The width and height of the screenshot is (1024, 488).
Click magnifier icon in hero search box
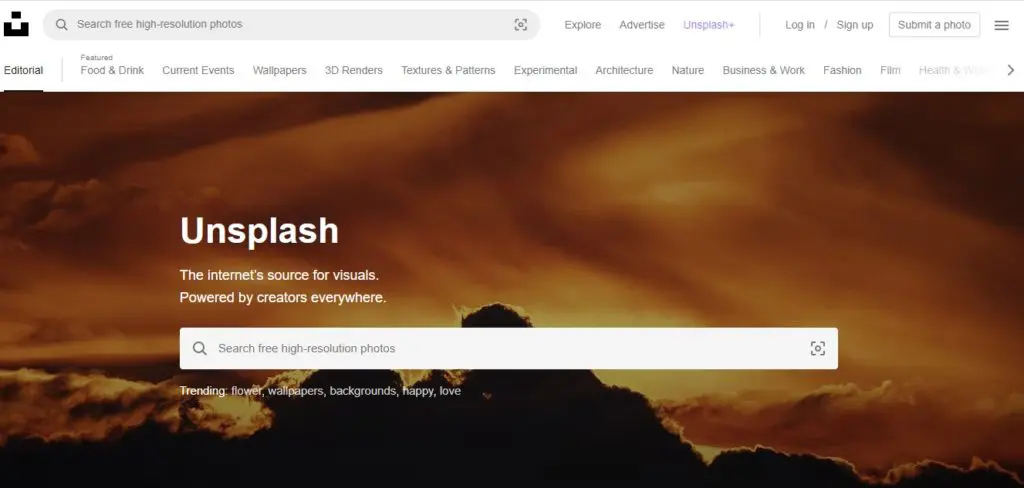200,348
